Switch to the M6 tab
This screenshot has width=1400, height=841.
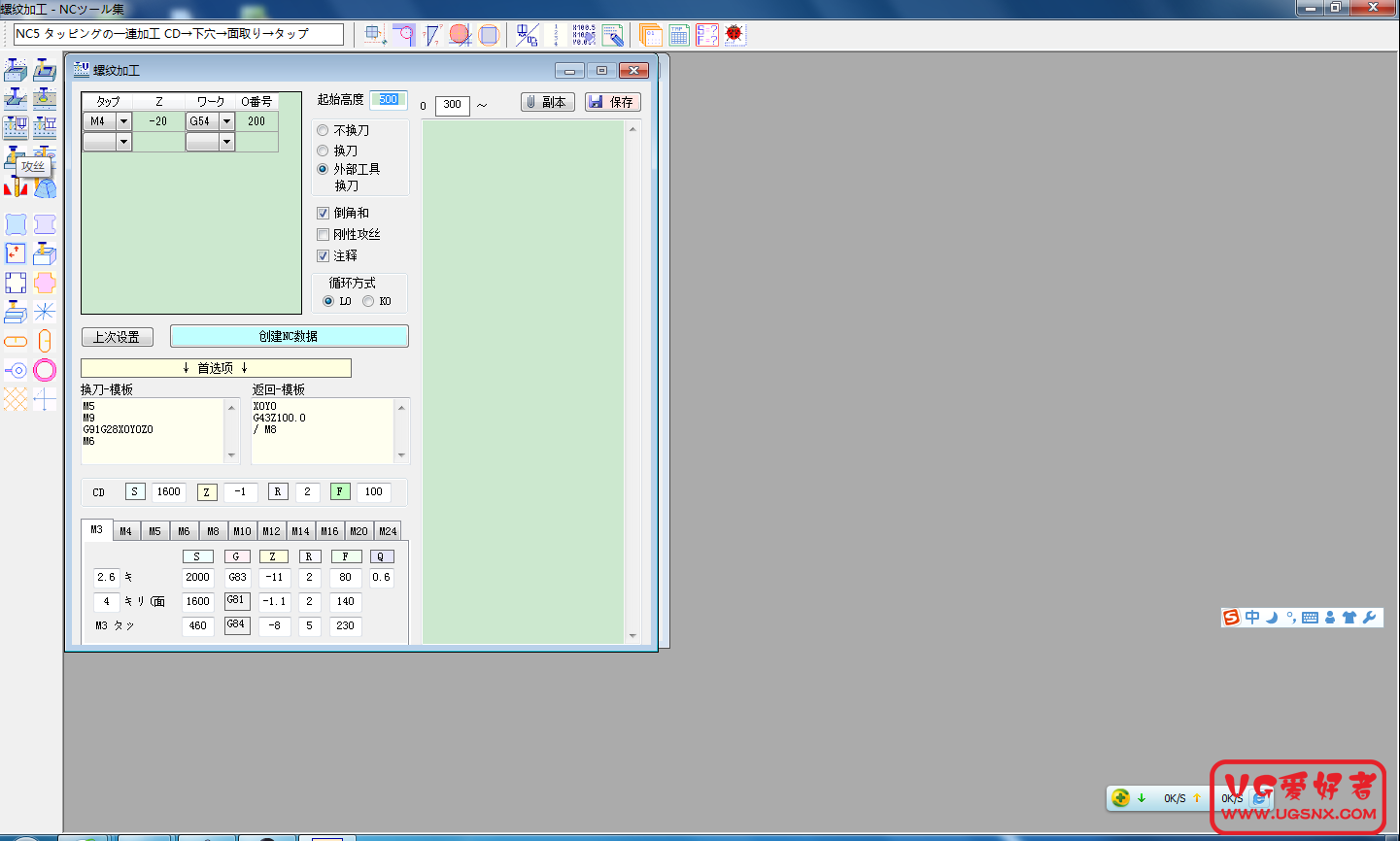point(184,531)
